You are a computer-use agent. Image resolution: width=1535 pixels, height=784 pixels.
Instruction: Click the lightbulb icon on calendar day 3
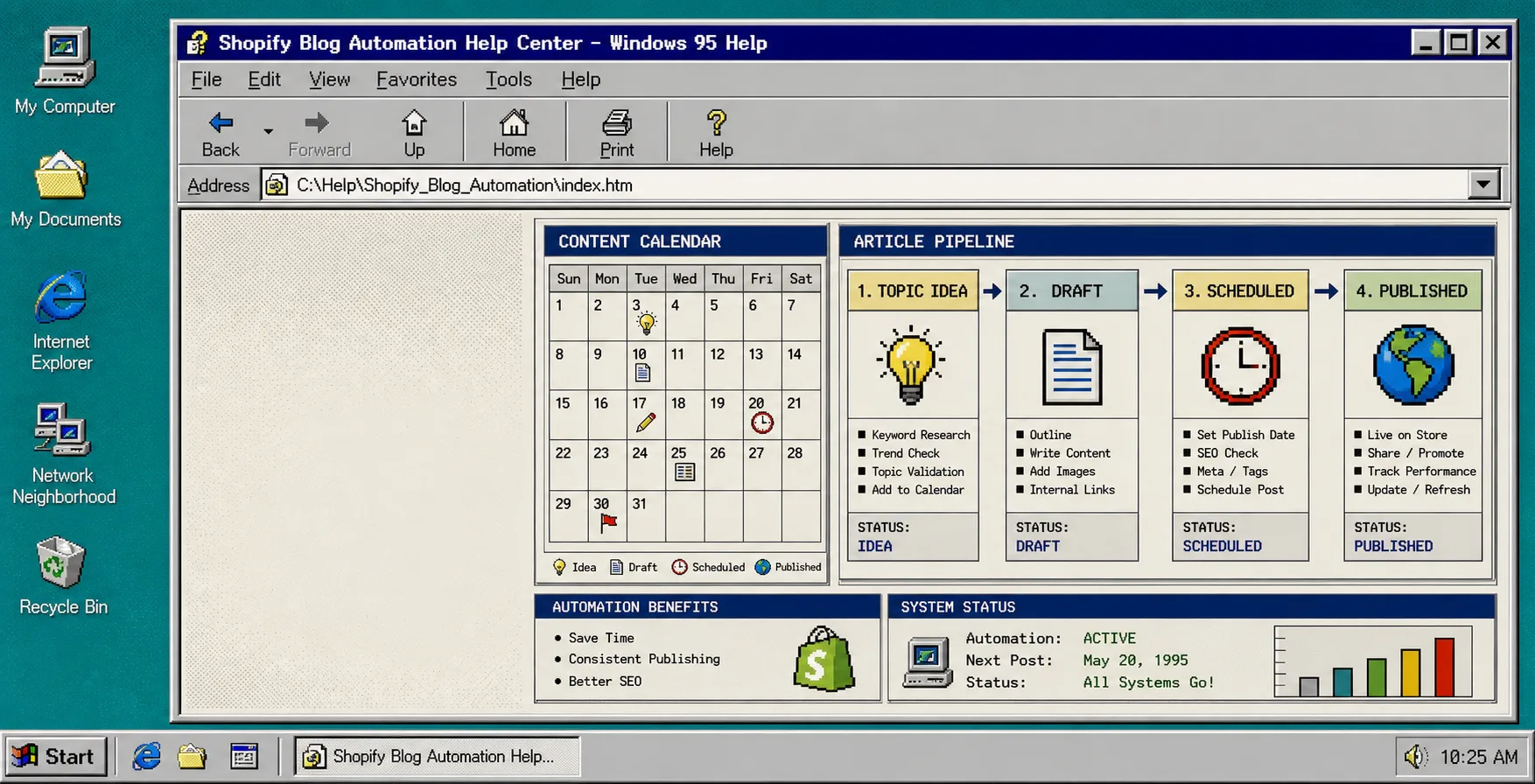click(647, 324)
